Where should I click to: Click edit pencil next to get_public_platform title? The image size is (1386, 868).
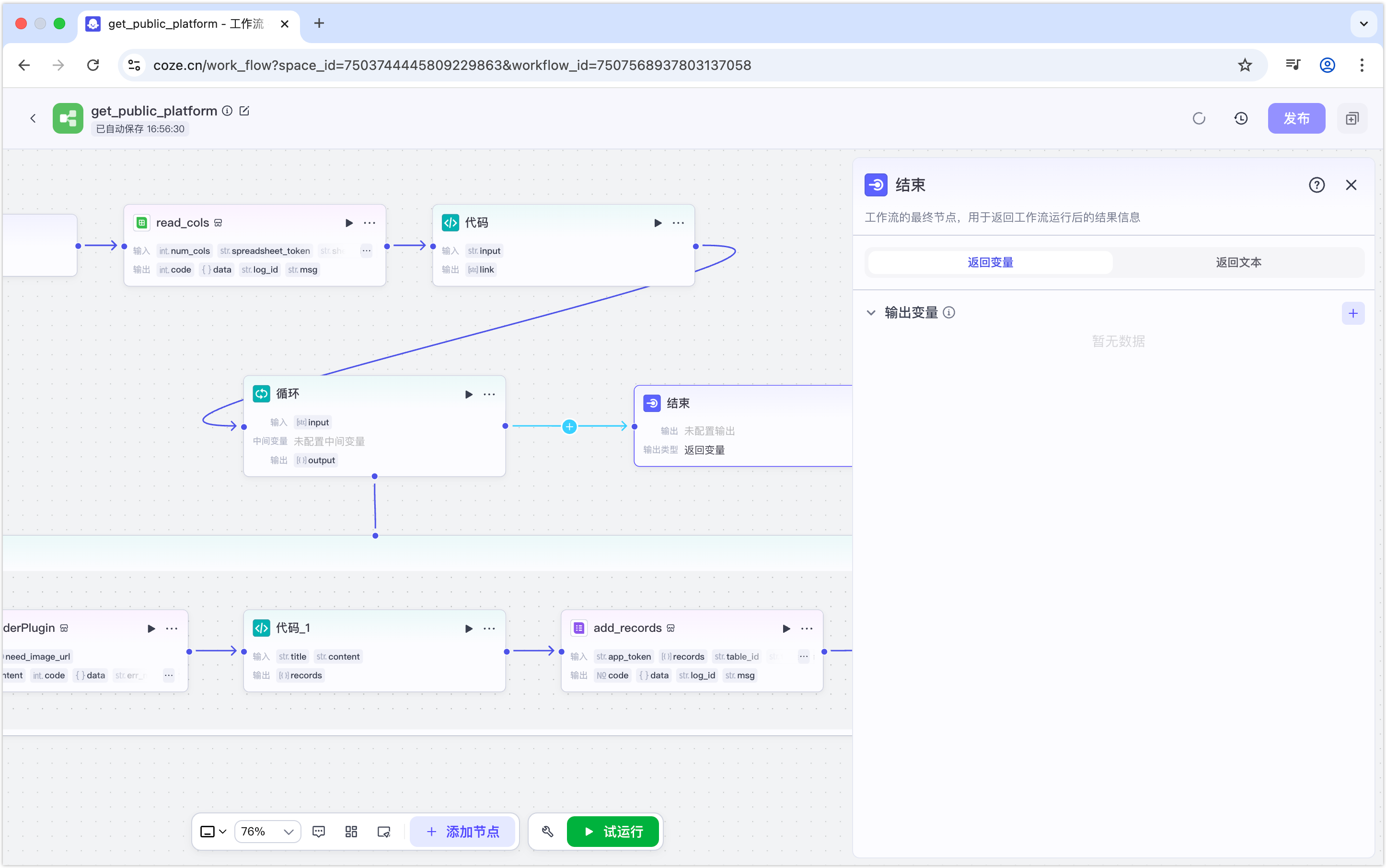(244, 111)
